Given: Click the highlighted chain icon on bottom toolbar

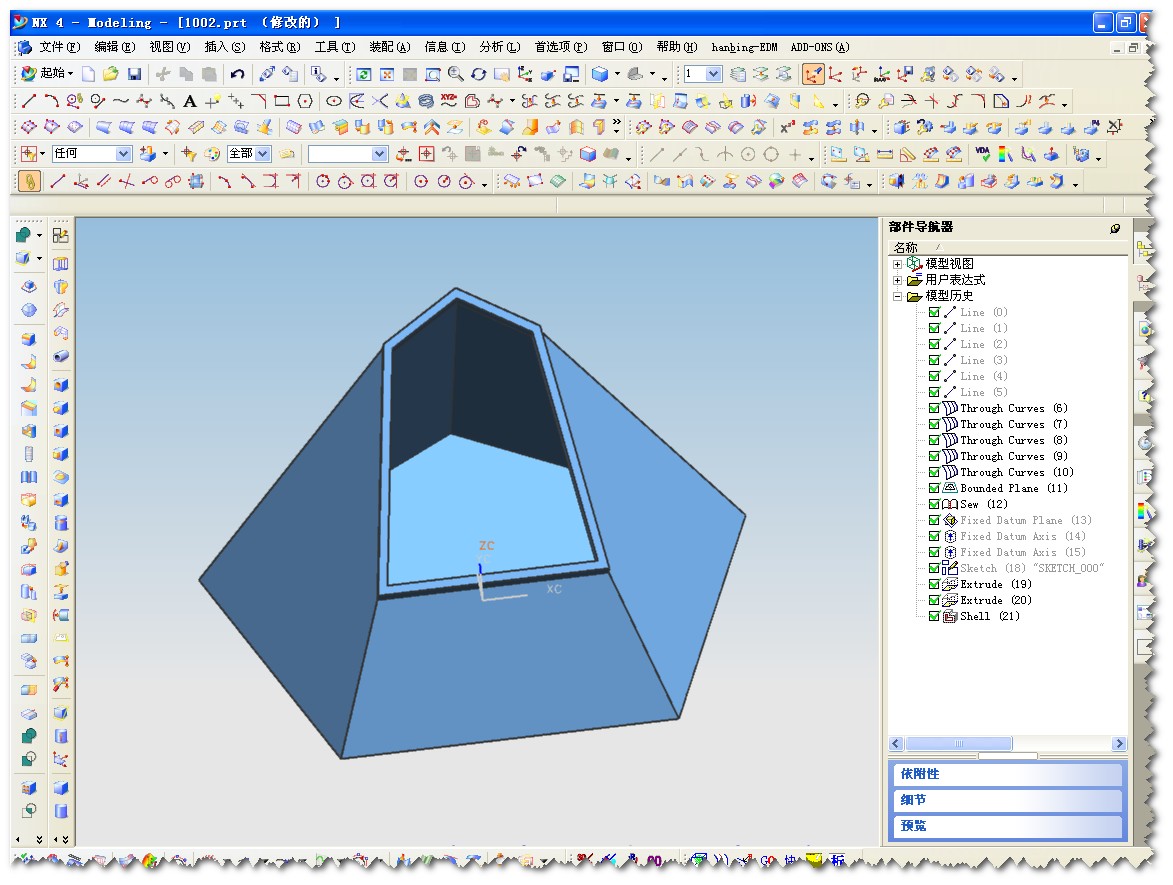Looking at the screenshot, I should [x=28, y=181].
